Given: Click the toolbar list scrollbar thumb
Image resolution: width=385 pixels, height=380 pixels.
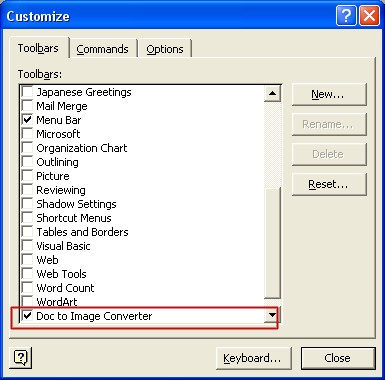Looking at the screenshot, I should (272, 243).
